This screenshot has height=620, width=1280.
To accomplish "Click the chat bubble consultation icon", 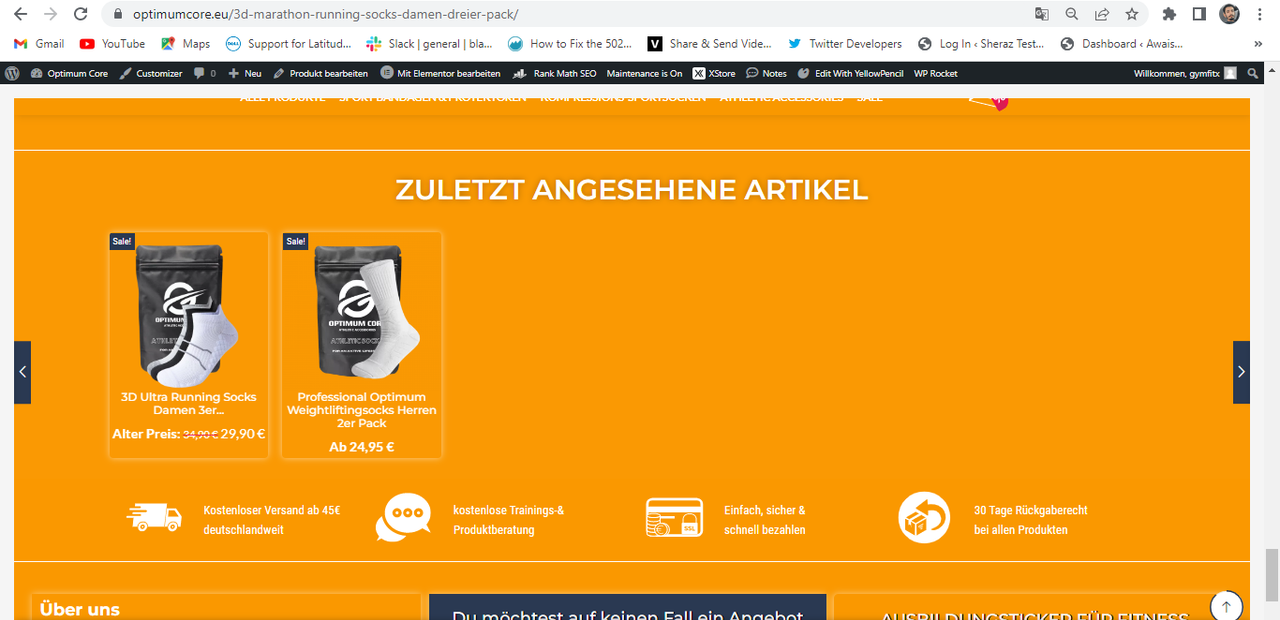I will coord(403,518).
